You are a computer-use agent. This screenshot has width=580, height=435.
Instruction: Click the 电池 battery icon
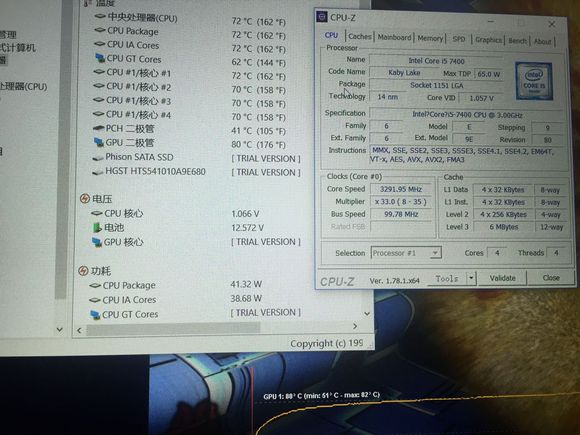pos(97,227)
